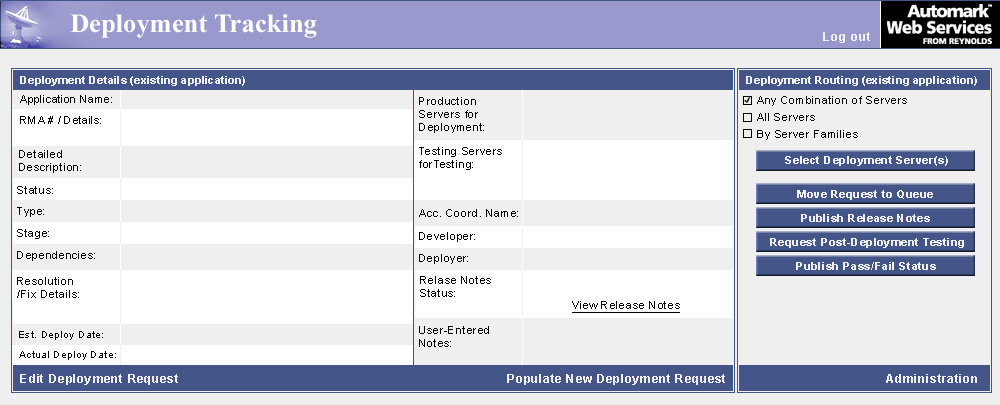1000x405 pixels.
Task: Click the Actual Deploy Date value field
Action: (267, 355)
